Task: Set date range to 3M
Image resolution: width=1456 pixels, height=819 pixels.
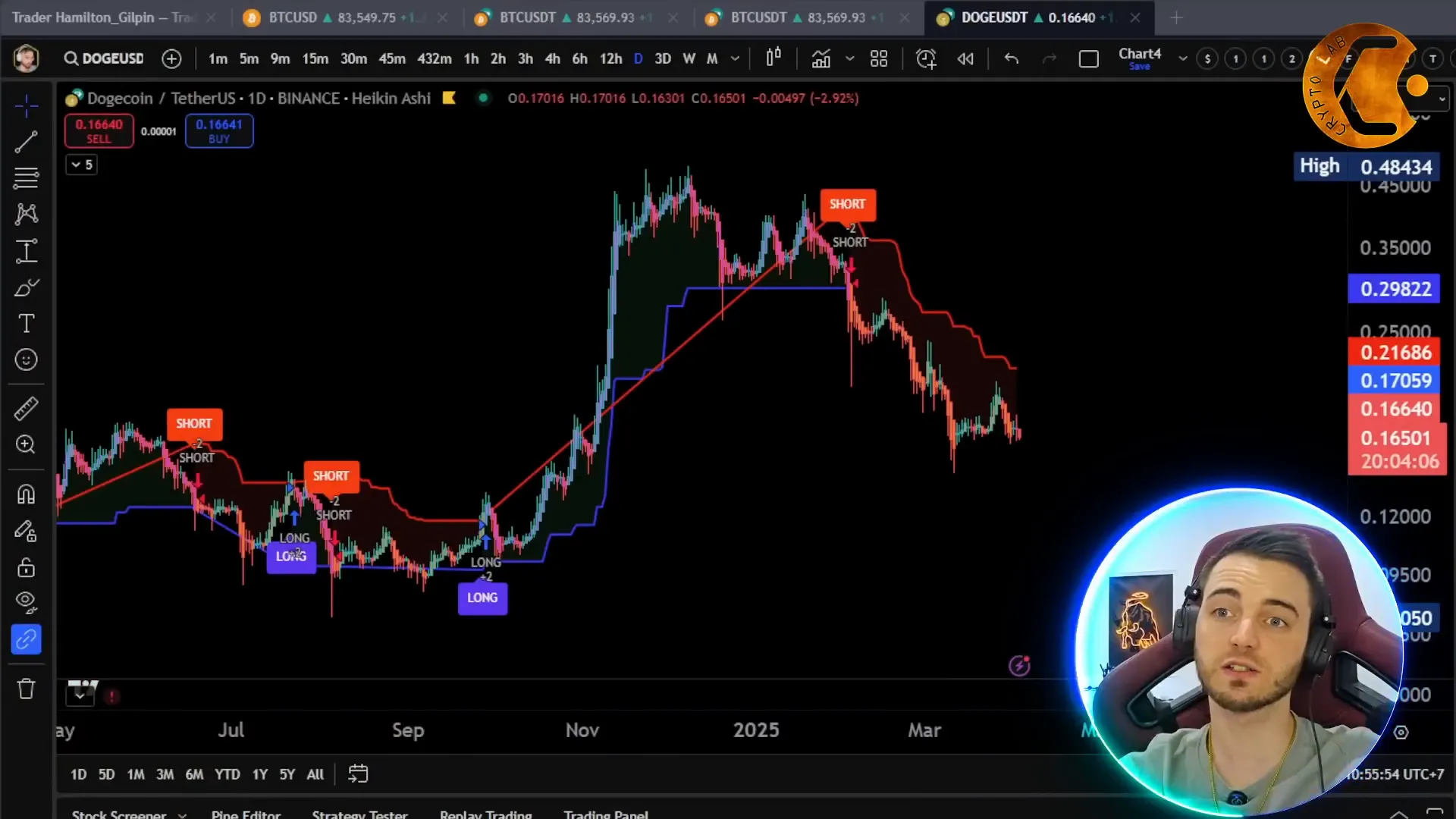Action: 165,774
